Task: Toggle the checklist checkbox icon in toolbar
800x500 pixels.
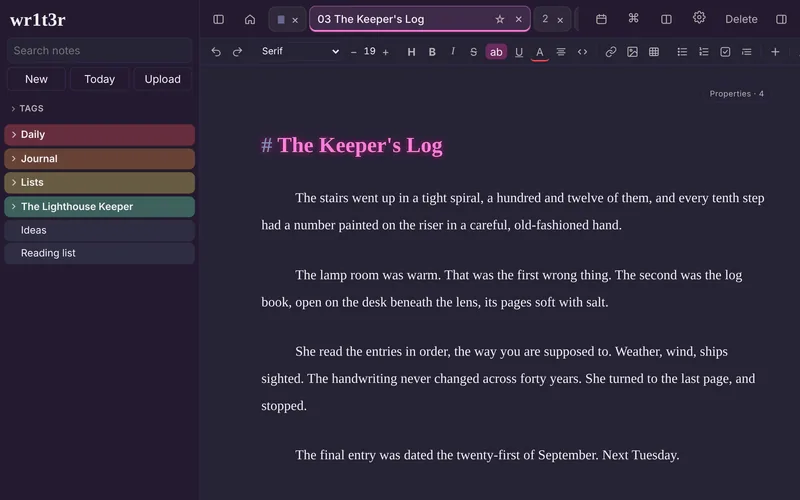Action: pyautogui.click(x=725, y=52)
